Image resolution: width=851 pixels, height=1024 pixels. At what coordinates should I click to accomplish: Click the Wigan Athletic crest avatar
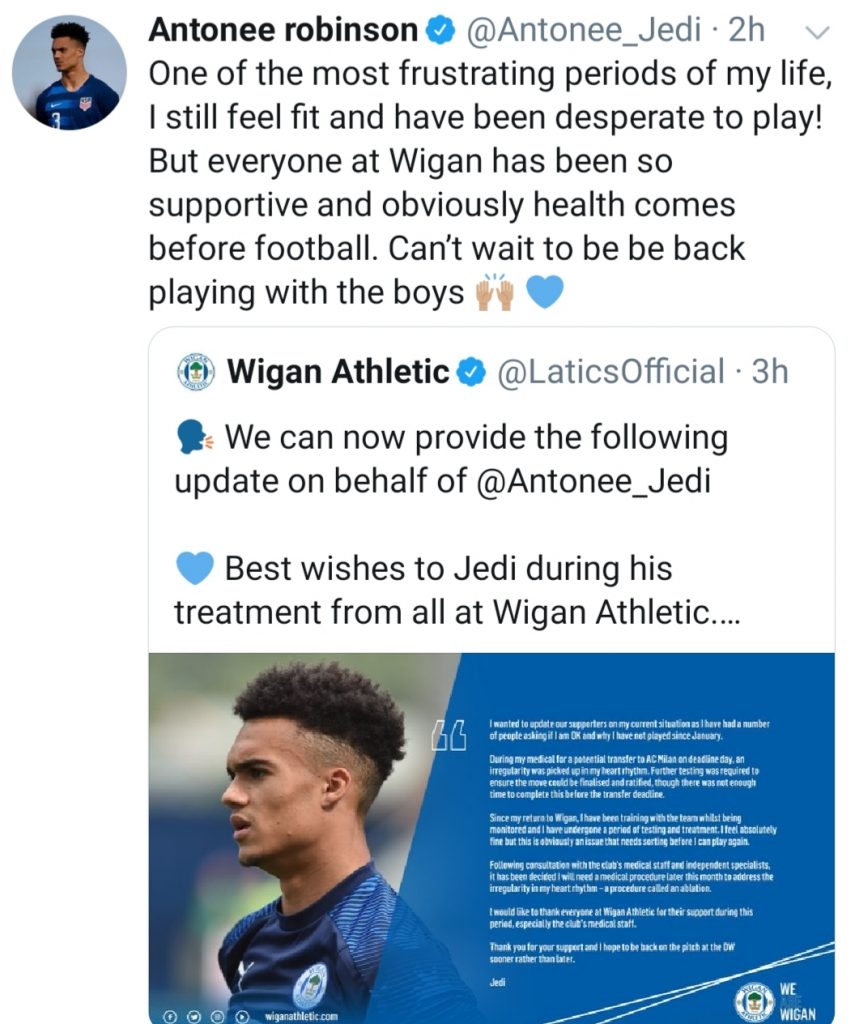tap(195, 372)
